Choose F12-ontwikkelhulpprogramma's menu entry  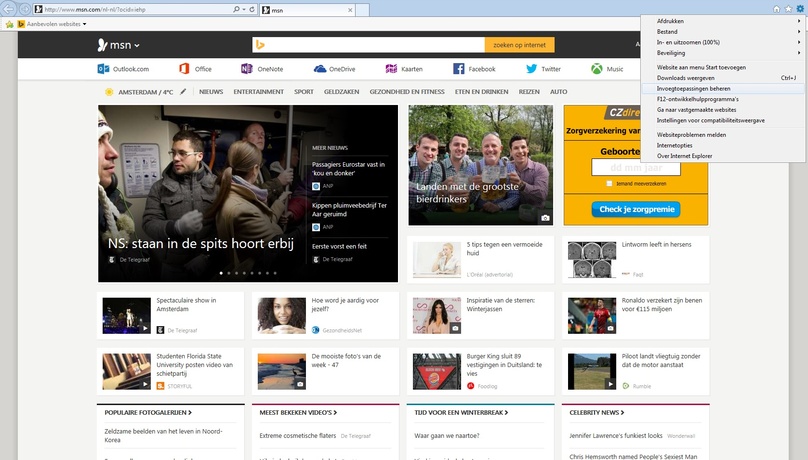tap(722, 99)
